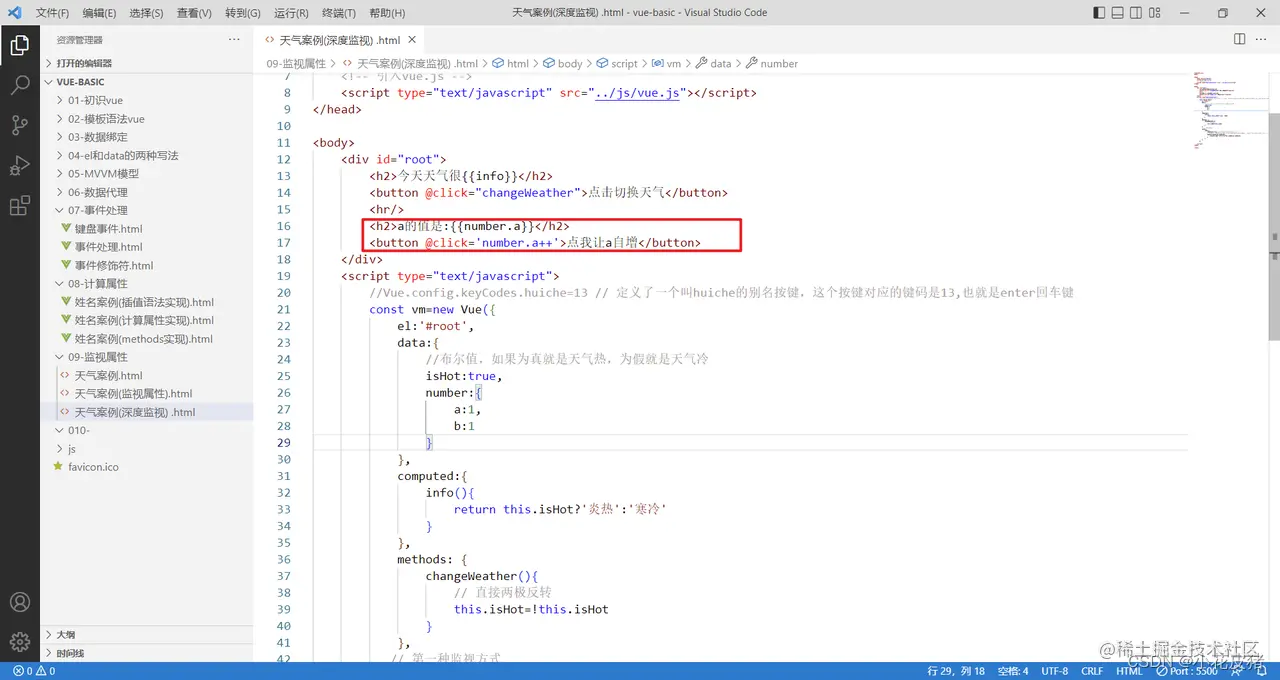Click the 09-监视属性 breadcrumb

point(296,63)
